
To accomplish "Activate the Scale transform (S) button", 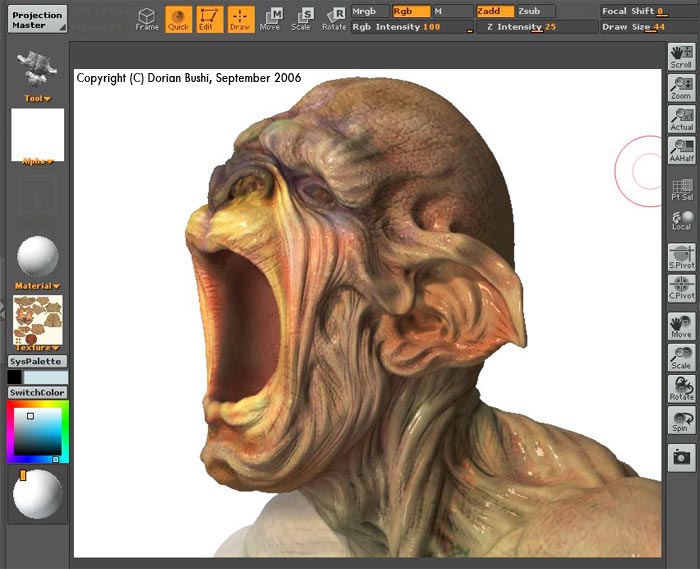I will tap(301, 19).
